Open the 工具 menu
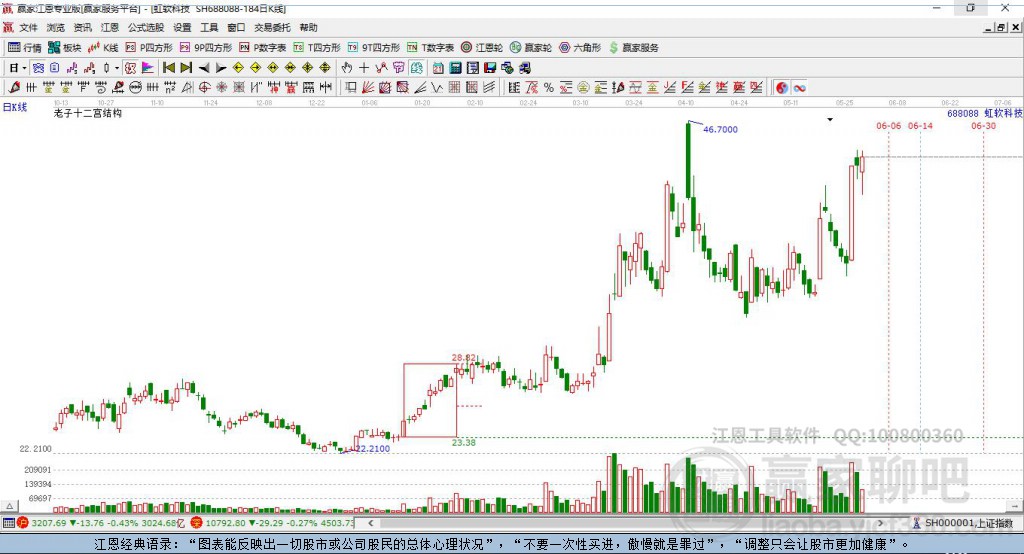This screenshot has height=554, width=1024. coord(209,27)
